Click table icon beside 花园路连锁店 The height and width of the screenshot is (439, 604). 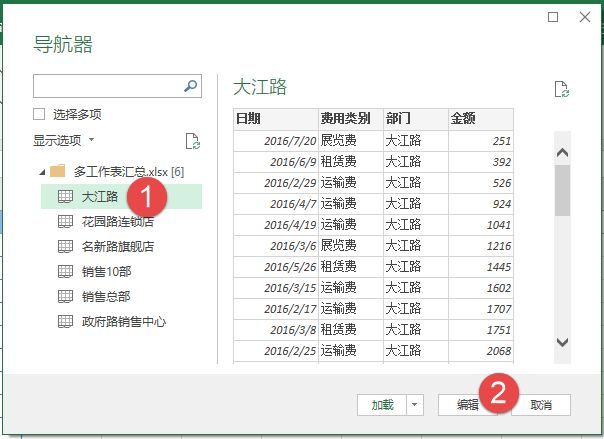coord(65,221)
